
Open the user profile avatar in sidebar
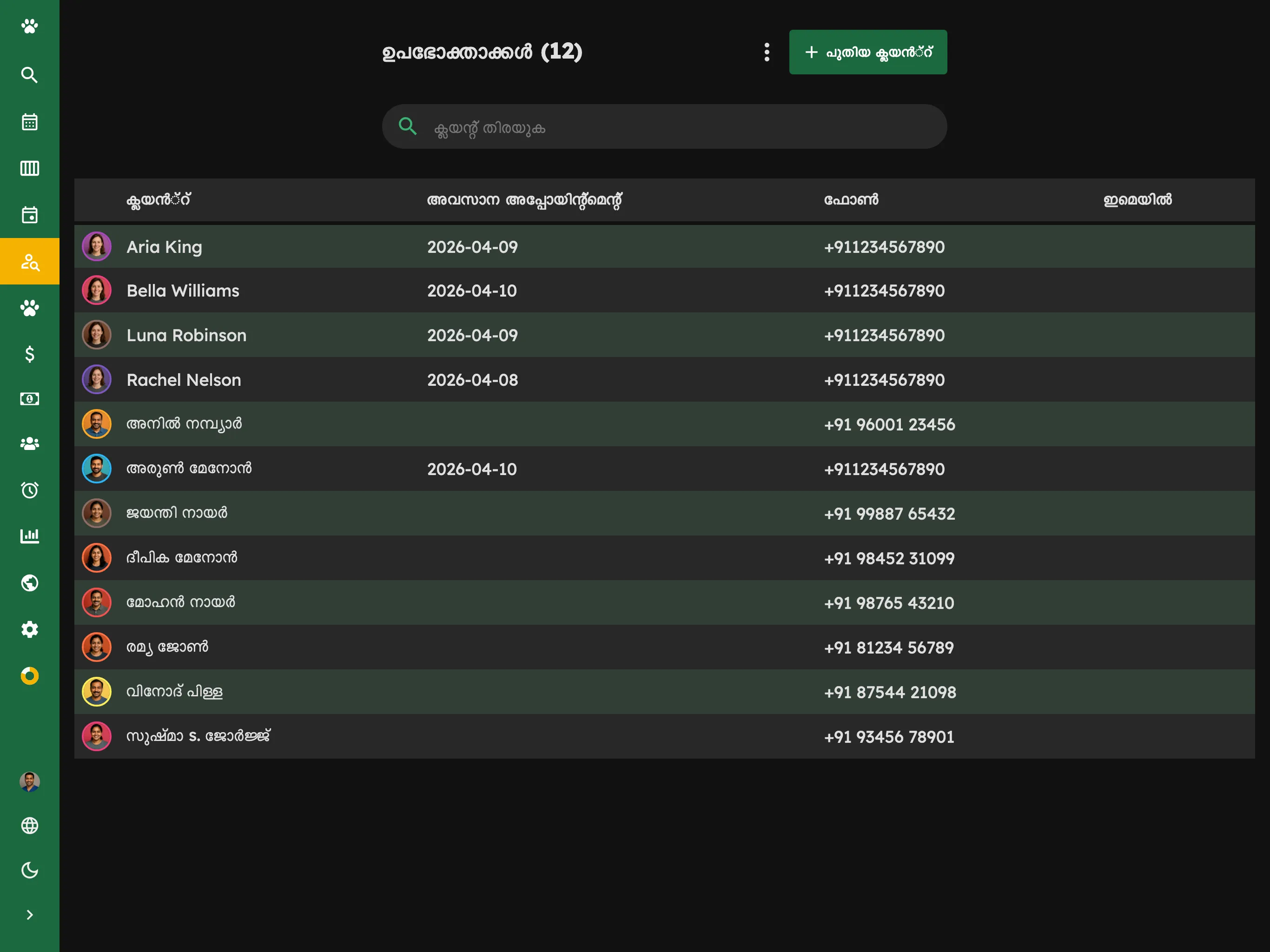[x=29, y=781]
